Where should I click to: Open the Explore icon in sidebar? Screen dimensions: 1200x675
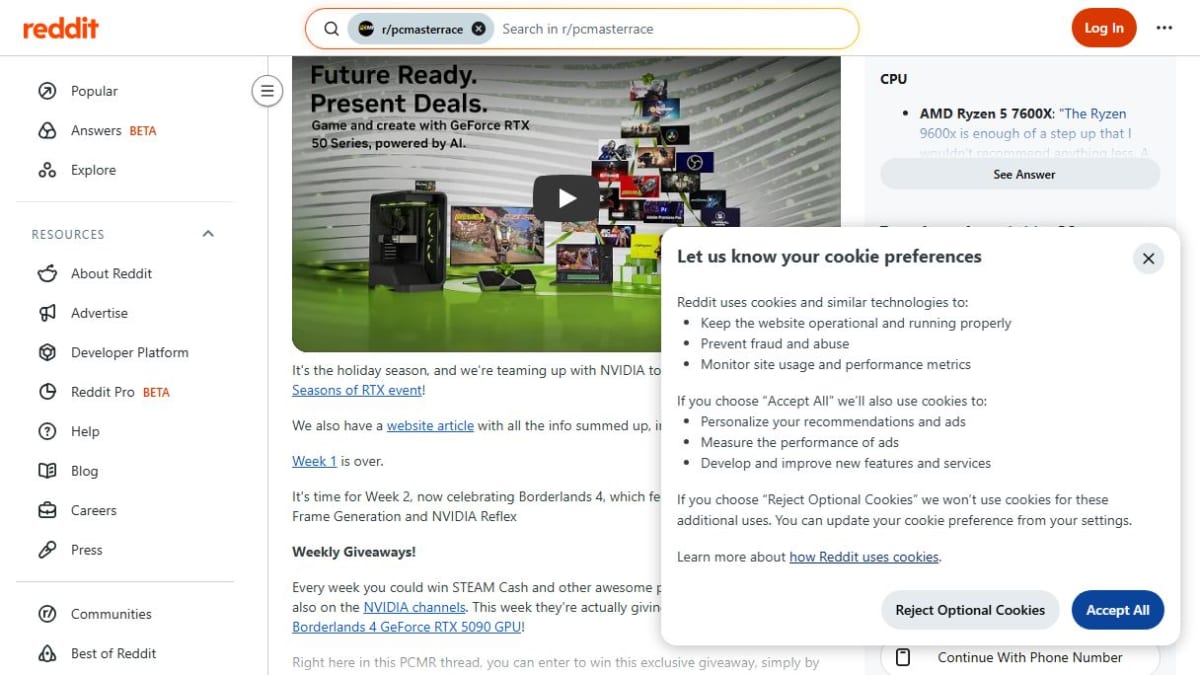point(47,170)
